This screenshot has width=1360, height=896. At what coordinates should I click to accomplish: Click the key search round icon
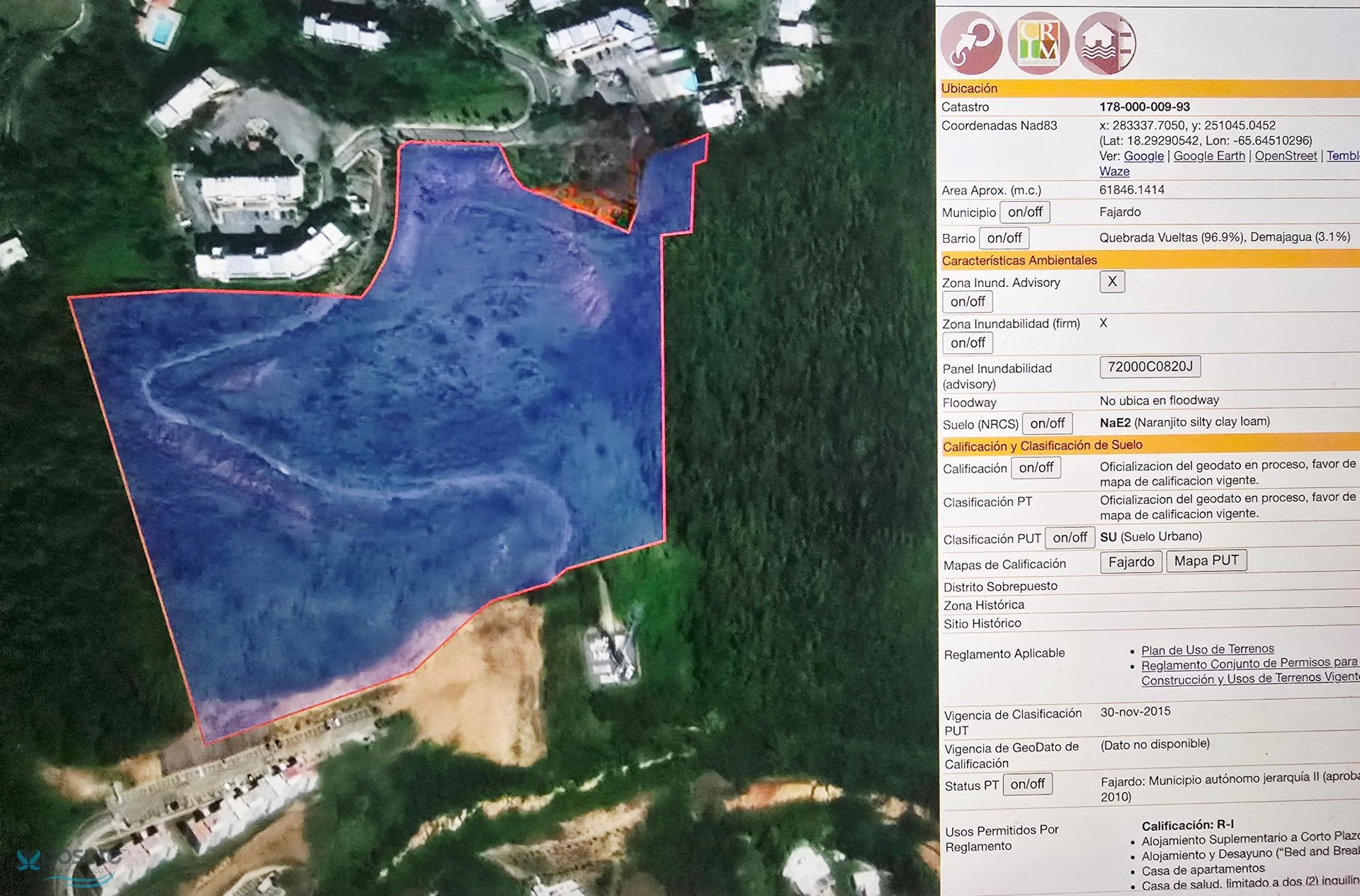pyautogui.click(x=970, y=42)
